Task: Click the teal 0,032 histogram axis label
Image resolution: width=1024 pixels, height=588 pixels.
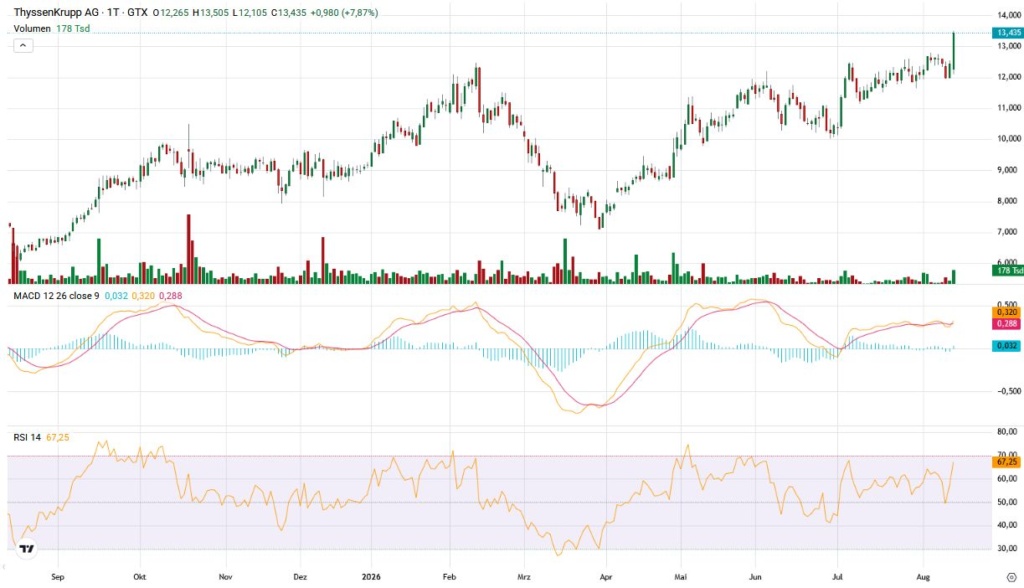Action: tap(1006, 346)
